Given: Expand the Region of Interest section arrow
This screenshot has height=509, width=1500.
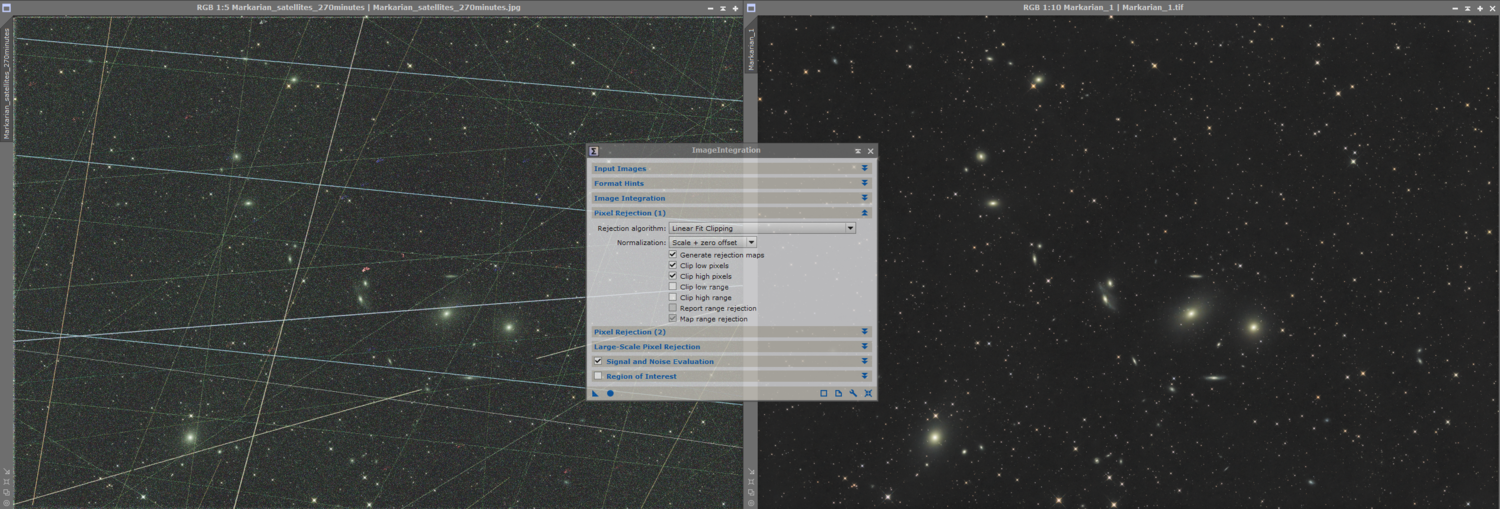Looking at the screenshot, I should [865, 376].
